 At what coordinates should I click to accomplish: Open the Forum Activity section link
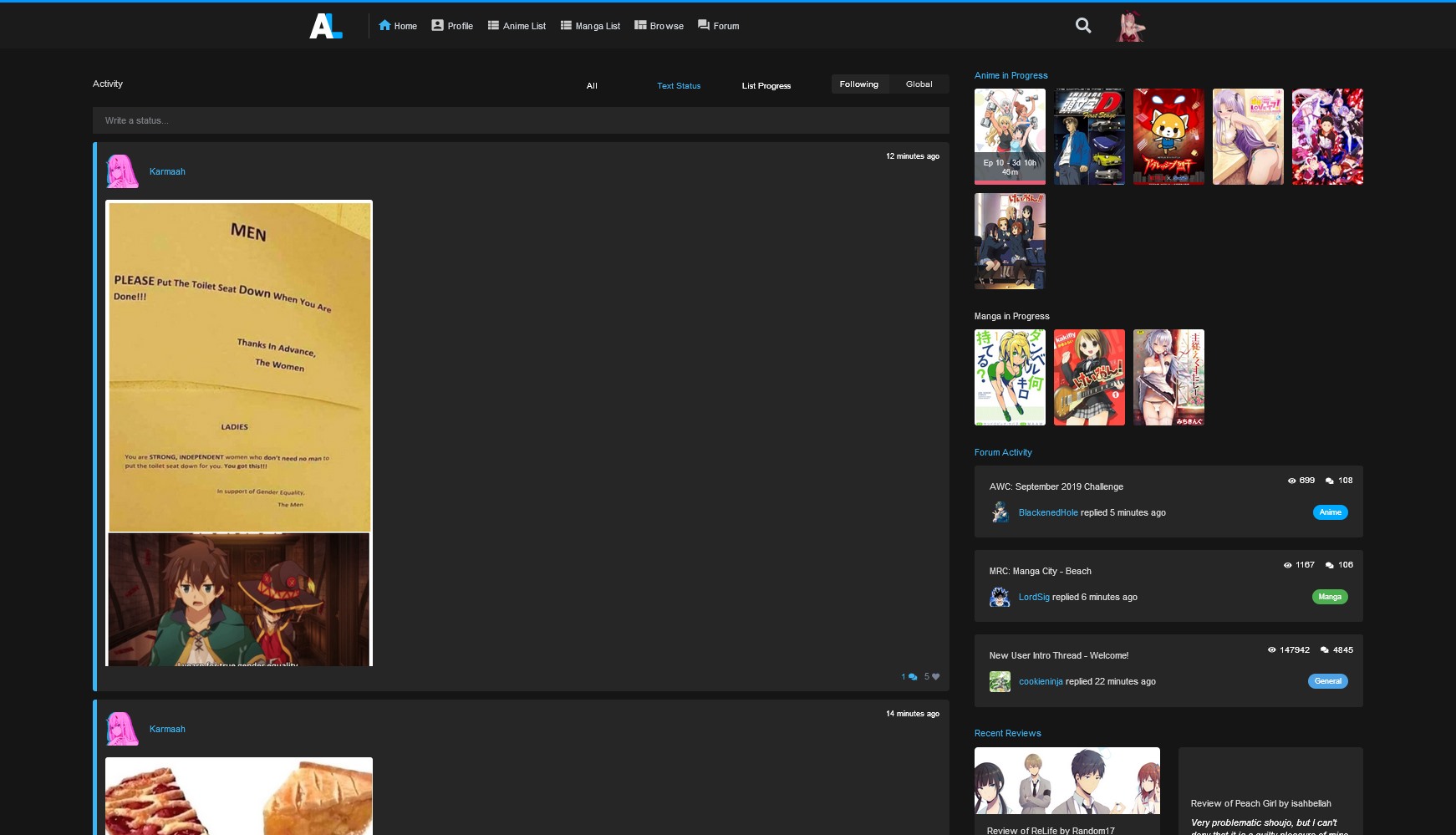1003,452
